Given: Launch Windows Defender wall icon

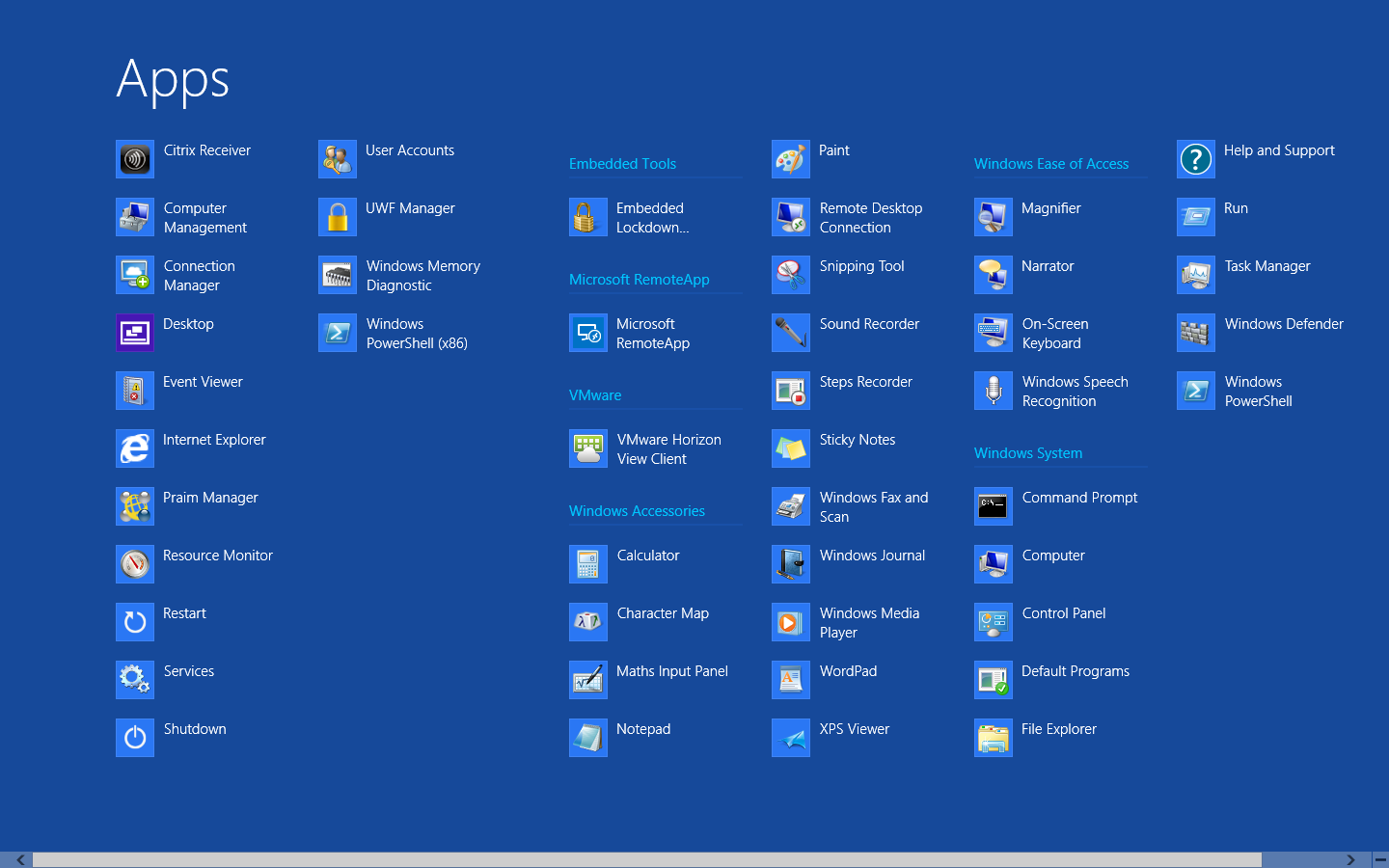Looking at the screenshot, I should pos(1196,333).
